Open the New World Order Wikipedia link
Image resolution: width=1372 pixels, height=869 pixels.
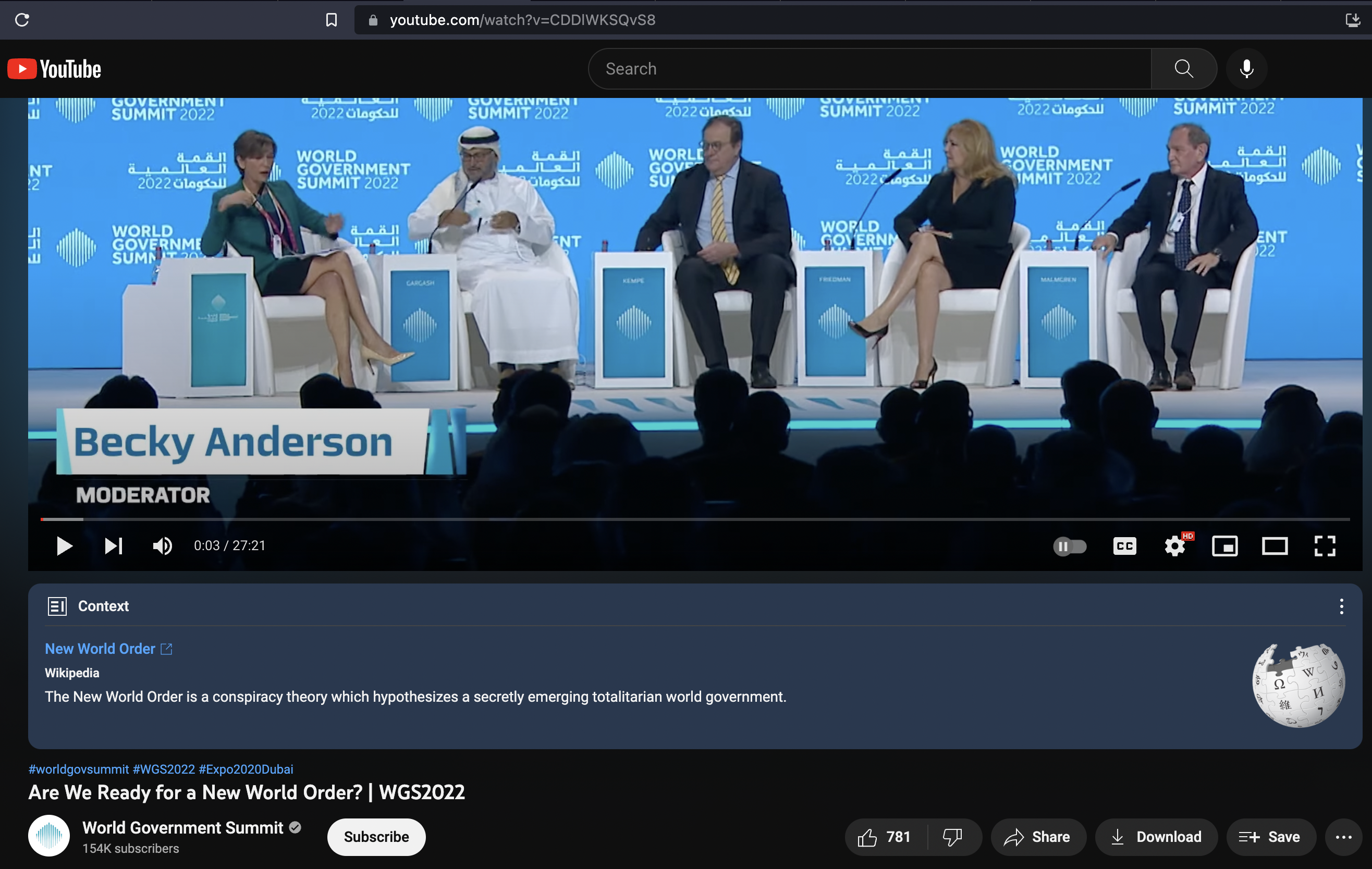pos(108,649)
